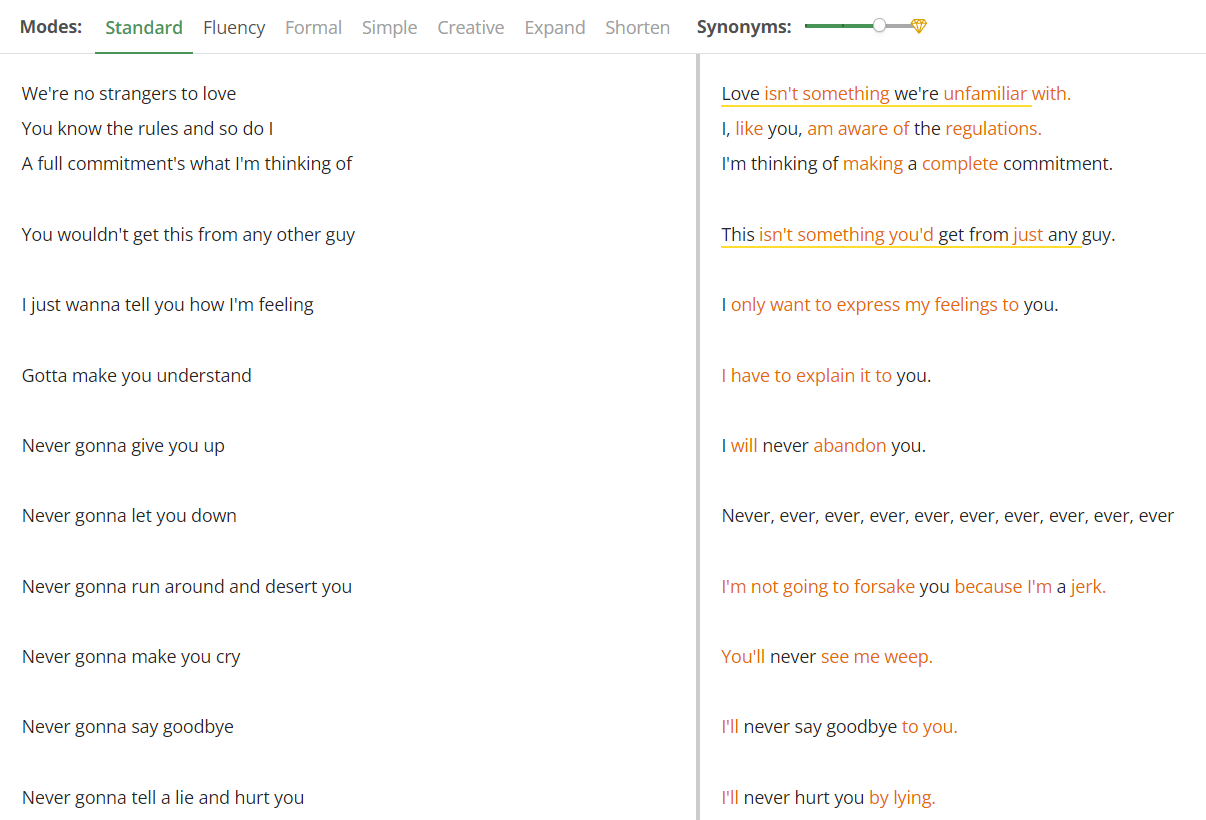Click the output phrase 'by lying.'

tap(902, 797)
